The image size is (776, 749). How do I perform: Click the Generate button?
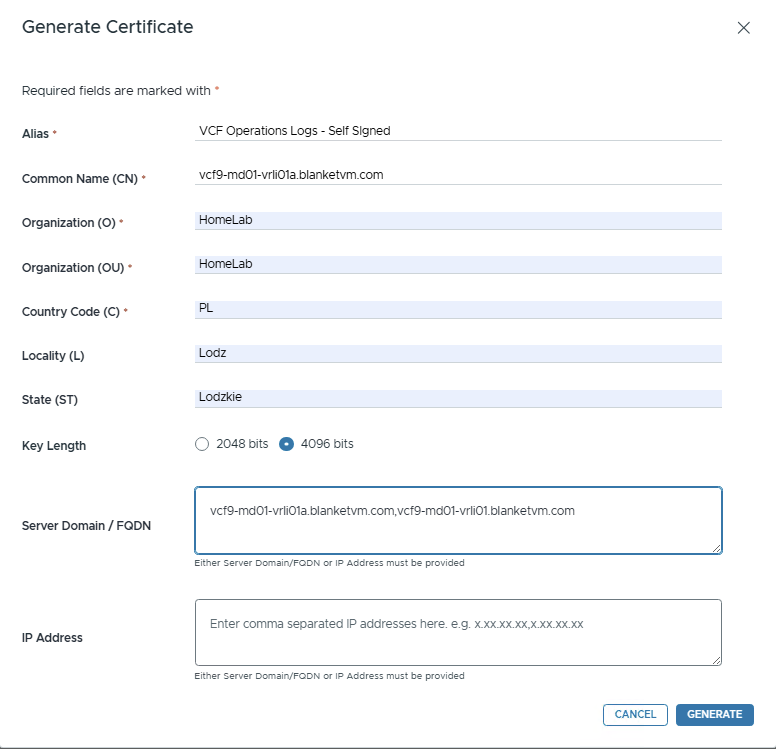pos(714,714)
